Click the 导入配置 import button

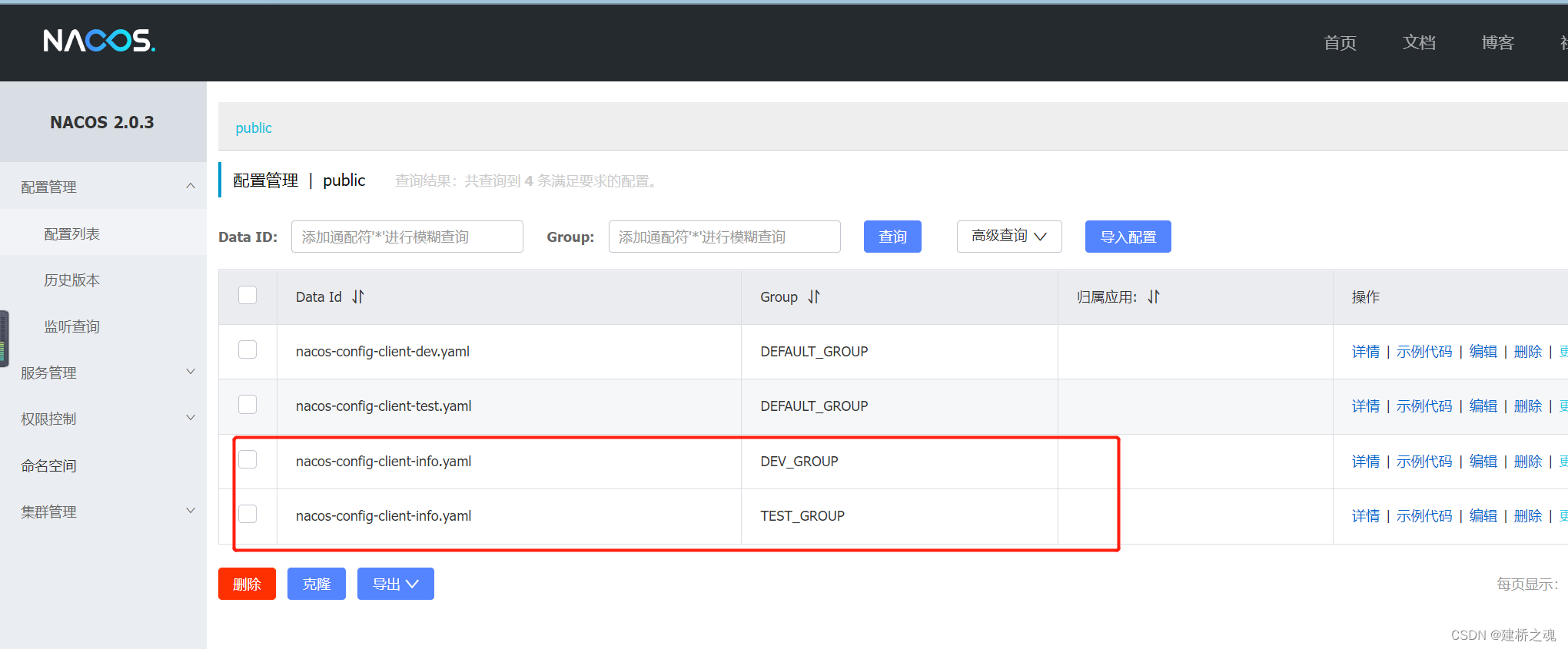coord(1128,237)
